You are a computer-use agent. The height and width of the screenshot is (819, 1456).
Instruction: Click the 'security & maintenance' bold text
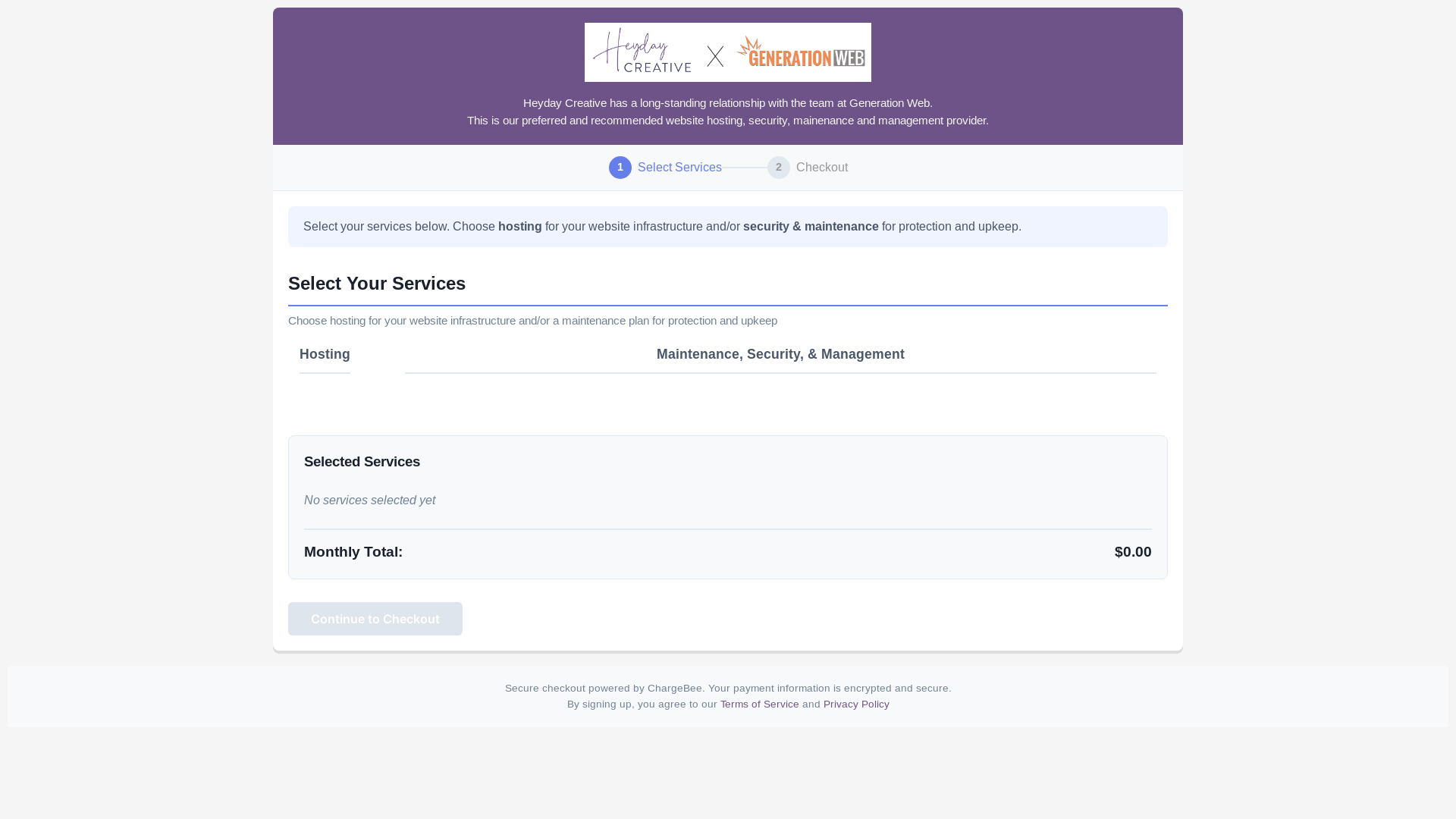[811, 227]
